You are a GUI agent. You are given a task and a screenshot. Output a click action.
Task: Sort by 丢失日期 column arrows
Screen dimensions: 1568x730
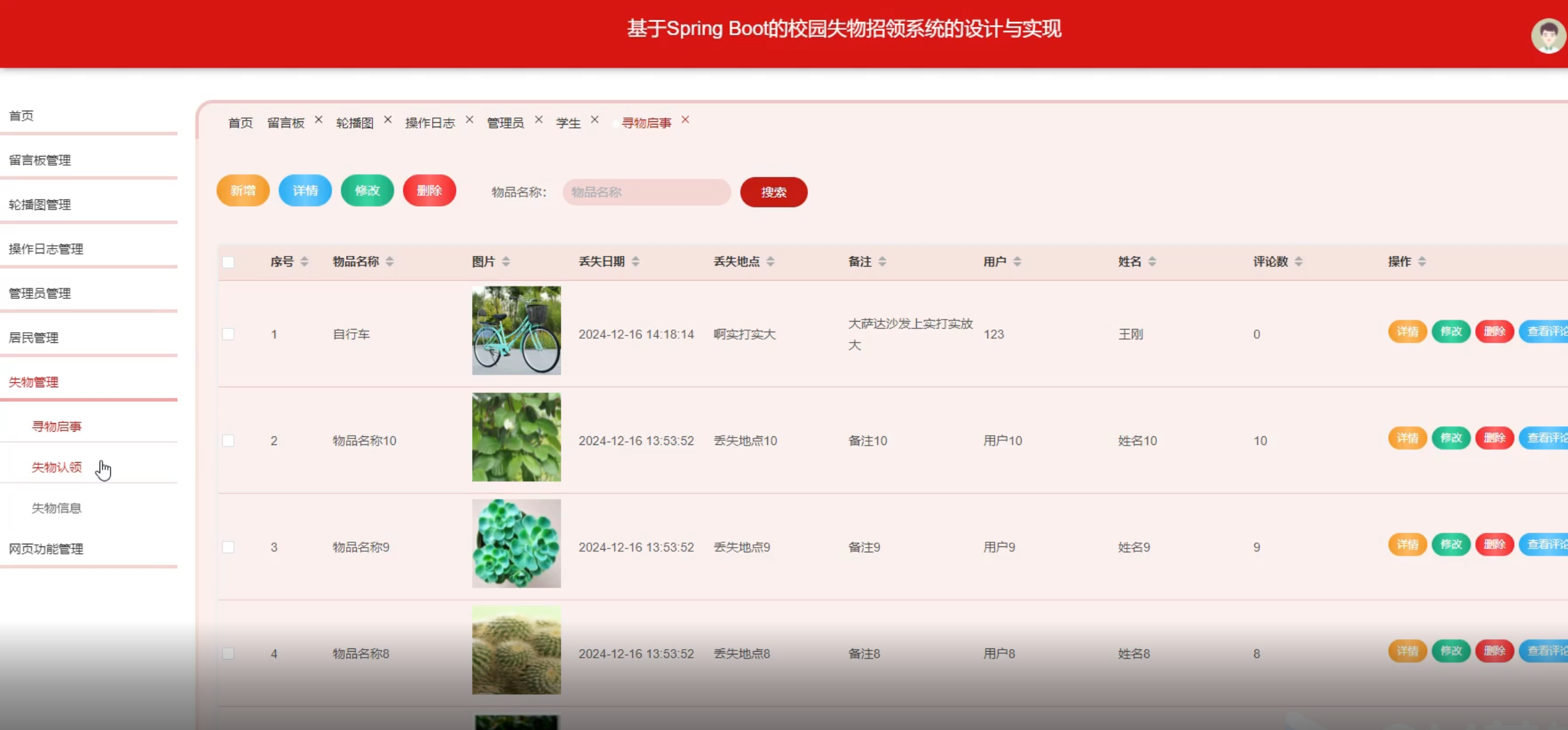pos(635,261)
